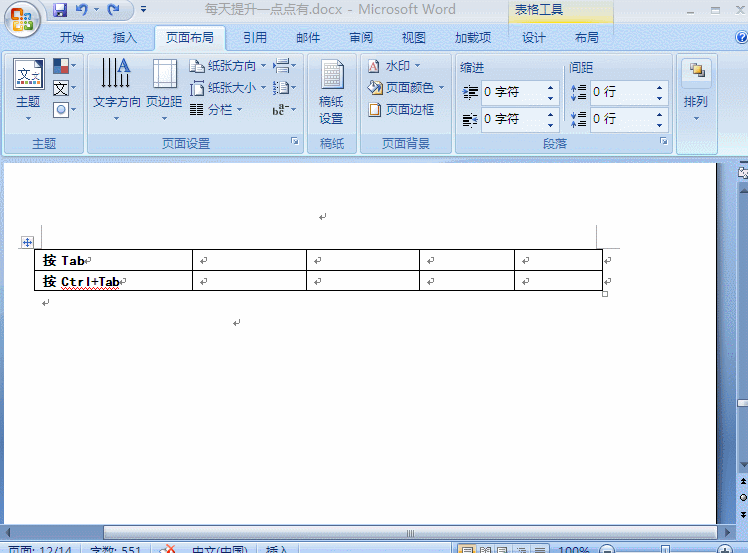
Task: Launch the 页面设置 dialog launcher
Action: click(x=295, y=141)
